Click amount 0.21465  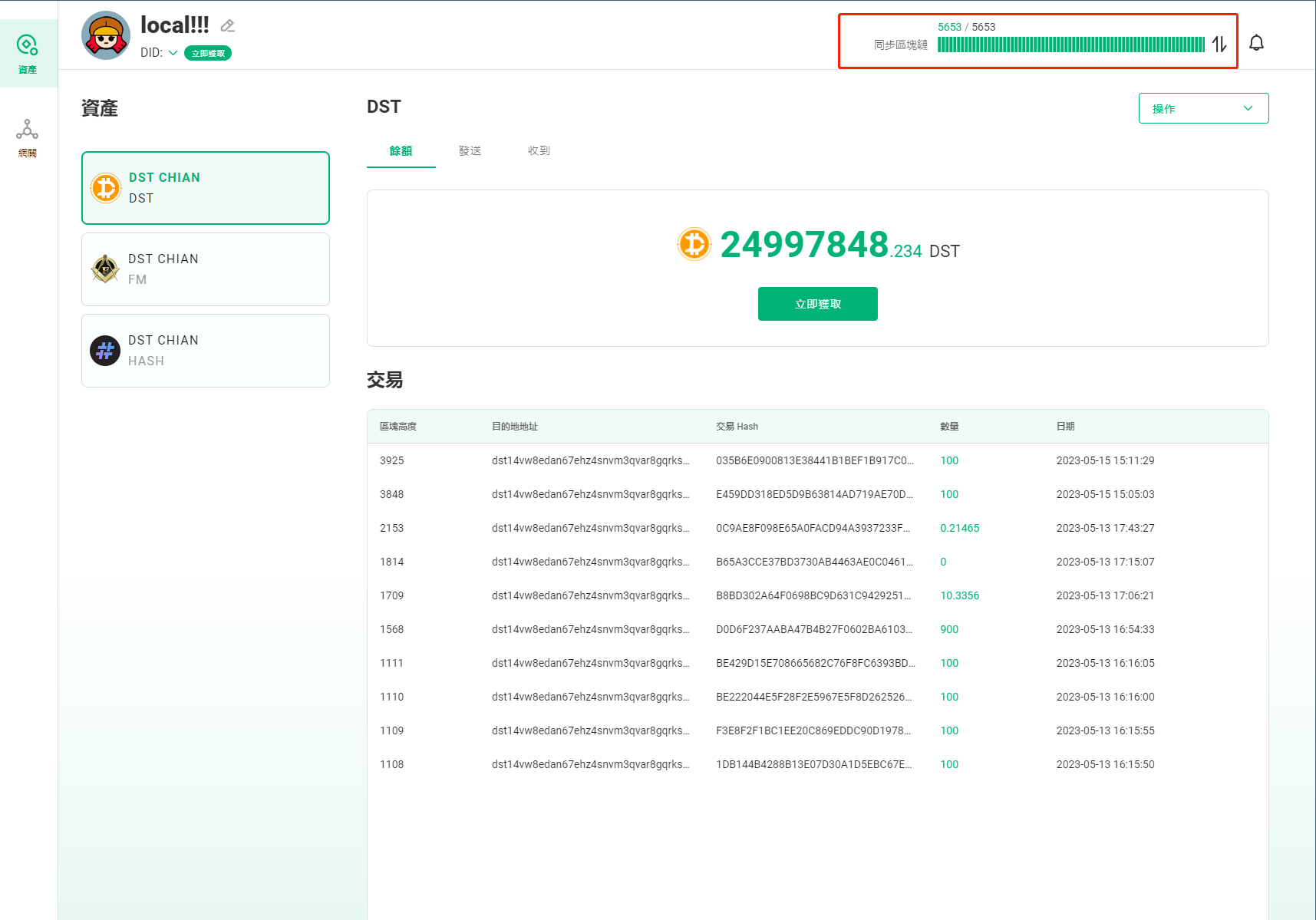click(x=960, y=528)
